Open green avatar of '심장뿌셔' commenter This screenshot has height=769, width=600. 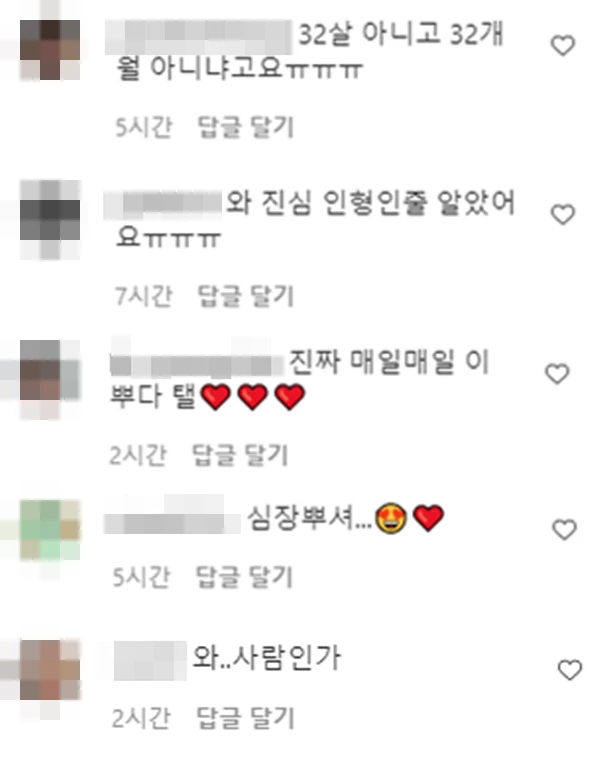click(50, 530)
